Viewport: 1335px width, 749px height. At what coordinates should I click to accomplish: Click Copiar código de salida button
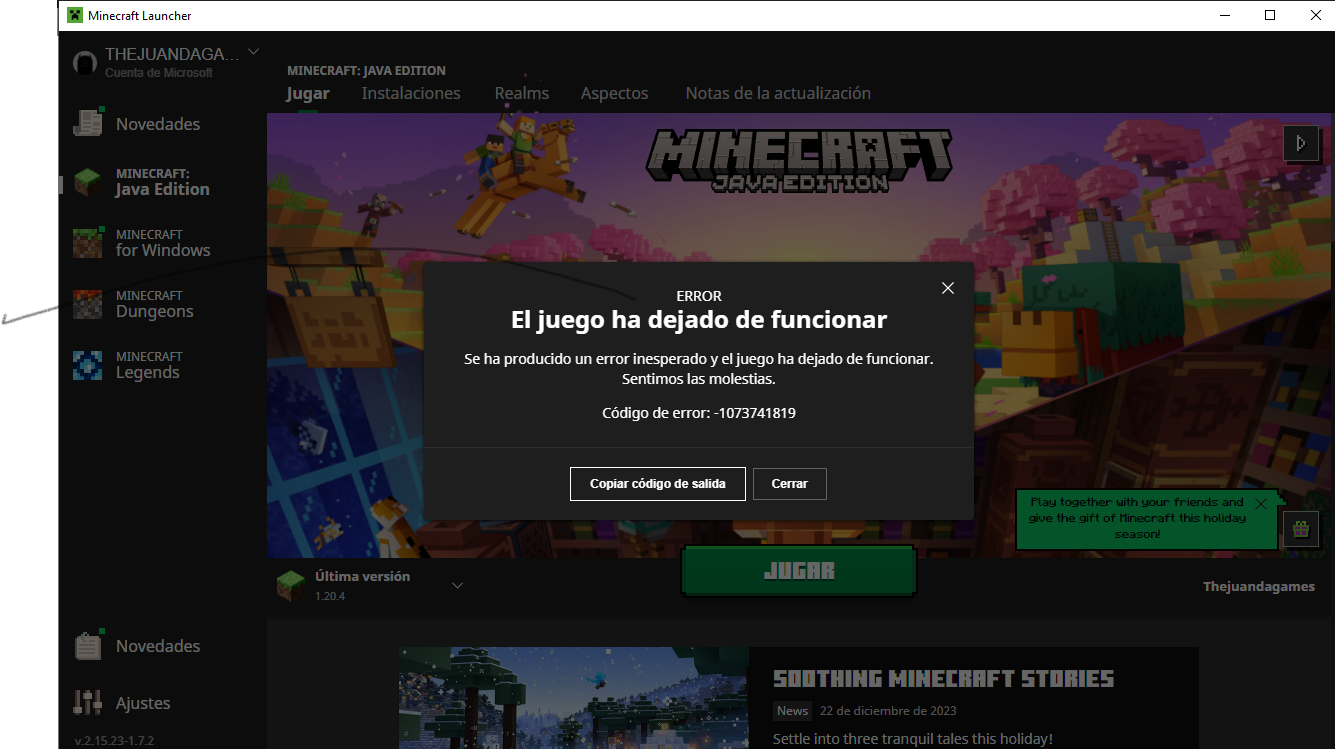[657, 484]
